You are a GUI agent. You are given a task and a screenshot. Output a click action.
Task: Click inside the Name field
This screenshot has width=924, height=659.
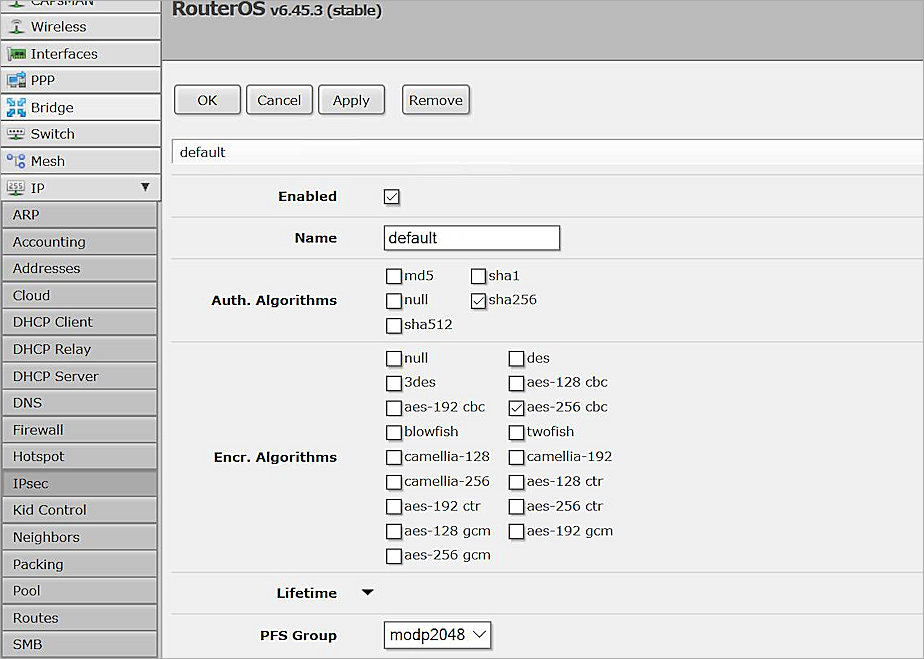[470, 238]
